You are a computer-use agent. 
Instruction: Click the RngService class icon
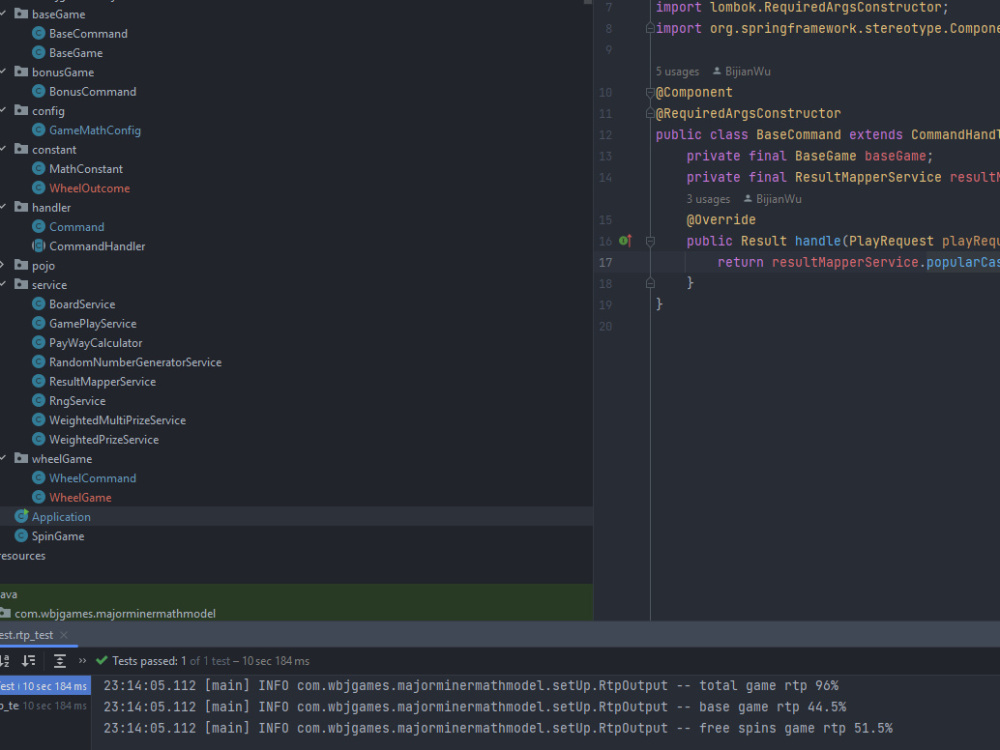click(x=39, y=401)
